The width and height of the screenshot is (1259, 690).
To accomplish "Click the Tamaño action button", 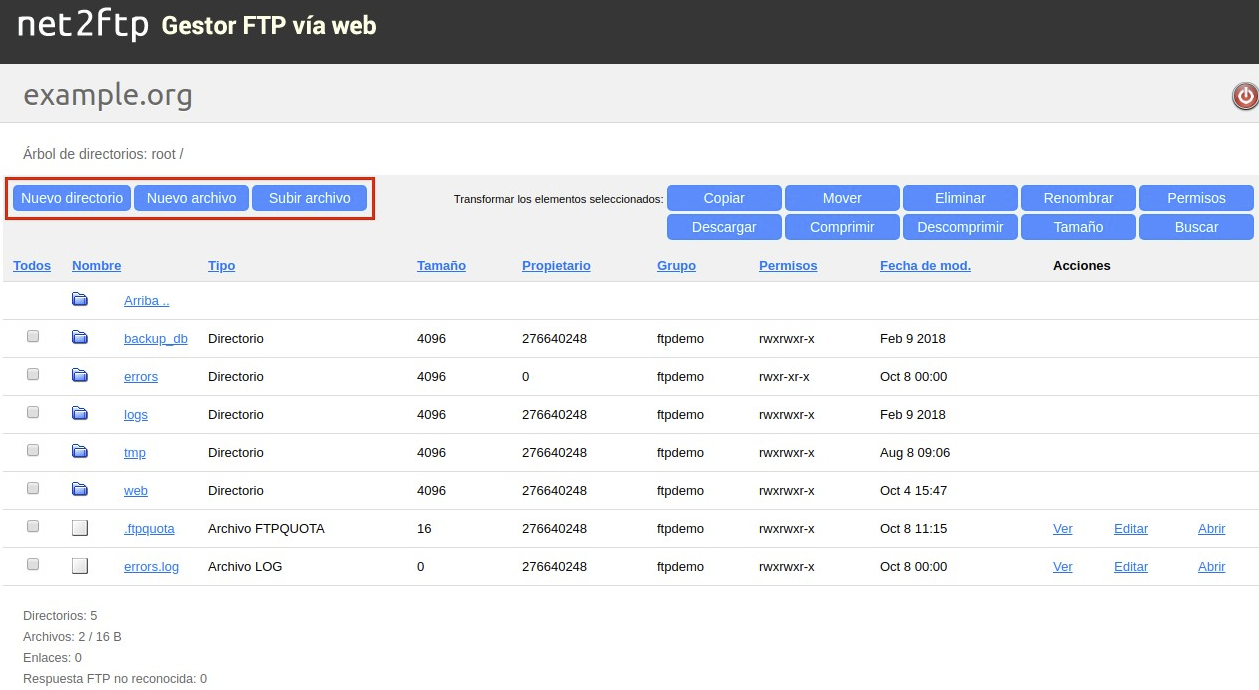I will [x=1078, y=227].
